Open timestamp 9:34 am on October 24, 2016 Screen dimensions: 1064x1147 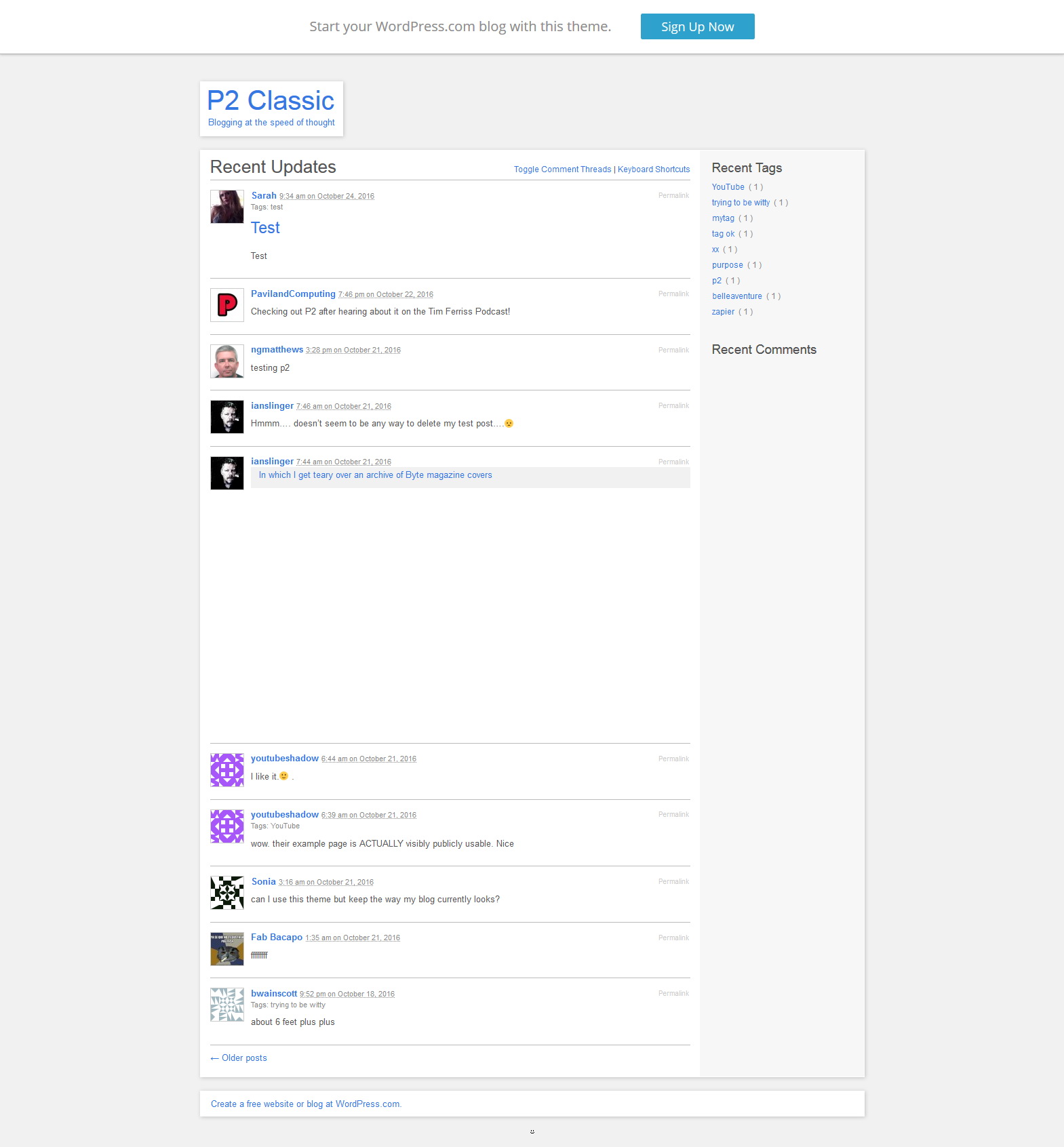pyautogui.click(x=327, y=196)
